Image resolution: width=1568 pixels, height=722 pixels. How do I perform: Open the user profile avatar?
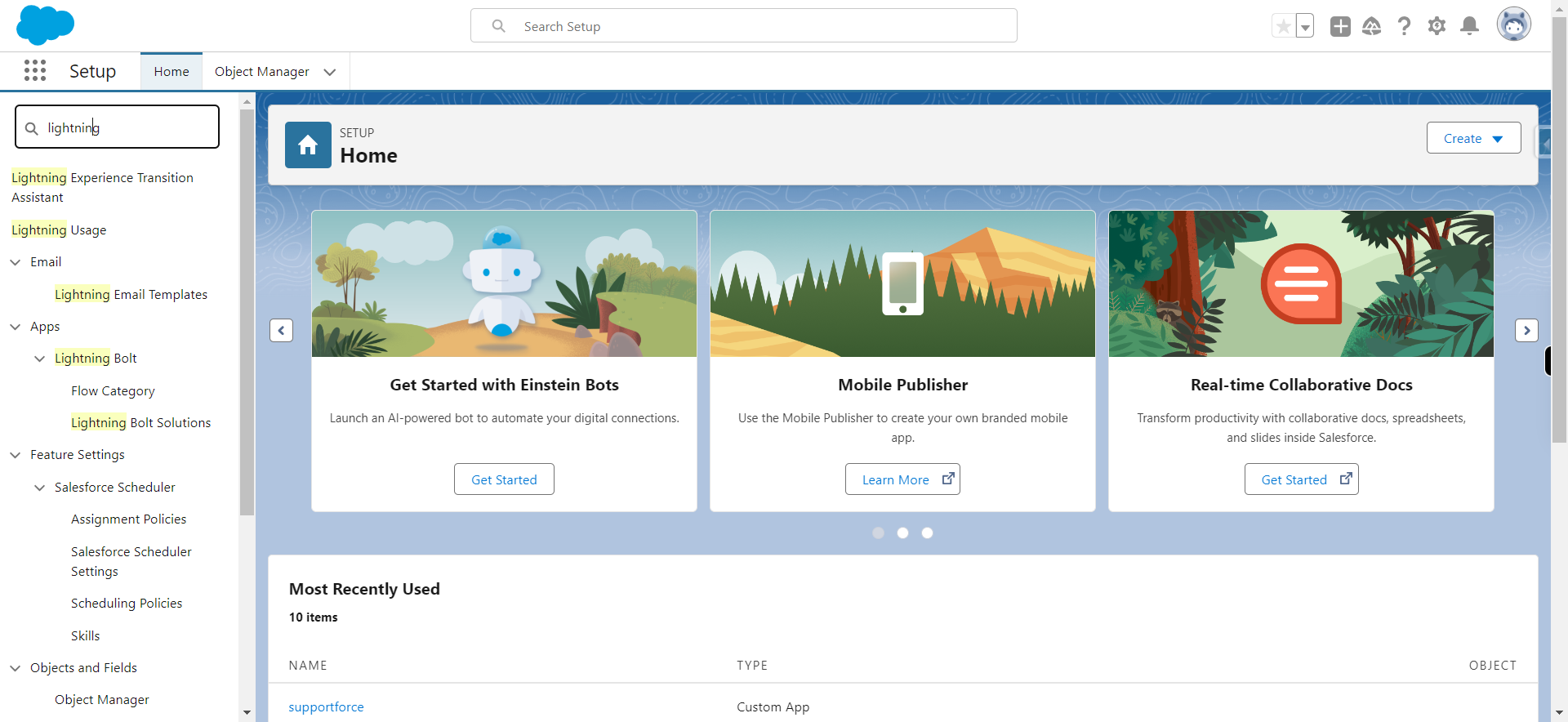(x=1513, y=25)
